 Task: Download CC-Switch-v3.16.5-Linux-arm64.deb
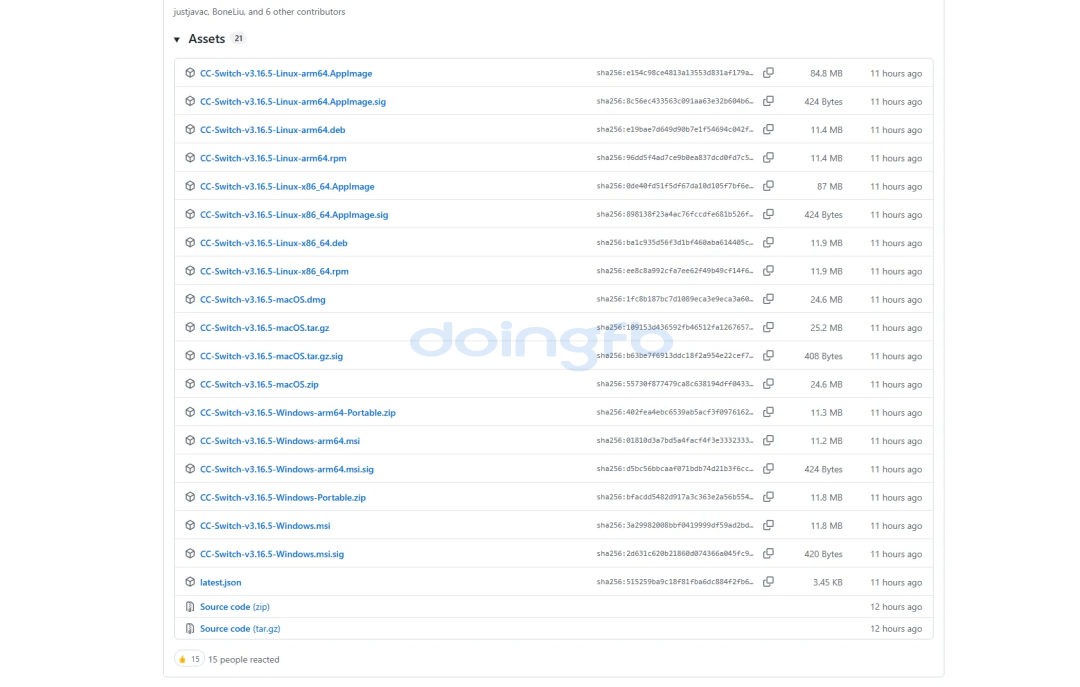tap(273, 130)
